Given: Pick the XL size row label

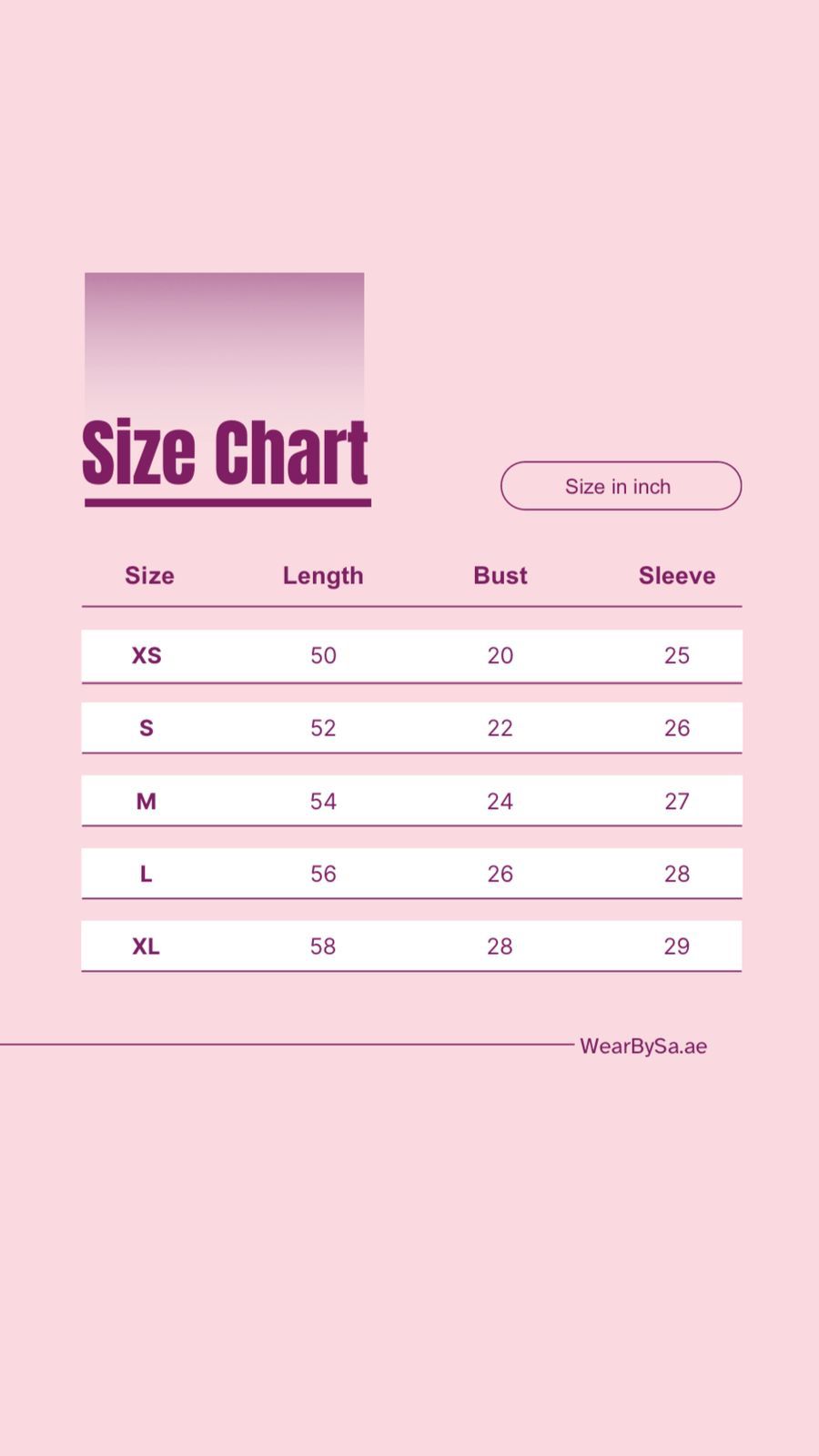Looking at the screenshot, I should pyautogui.click(x=147, y=946).
